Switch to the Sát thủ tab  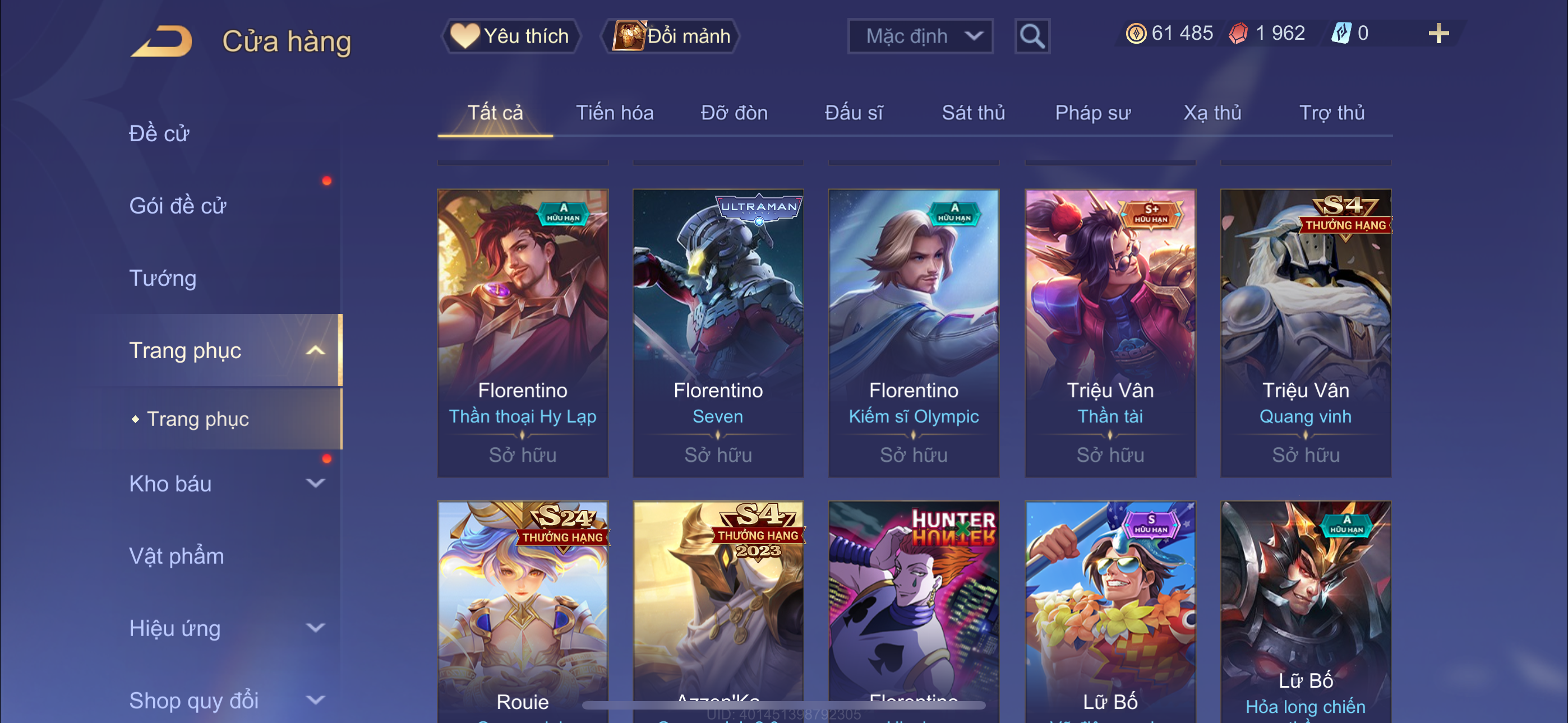pyautogui.click(x=974, y=113)
